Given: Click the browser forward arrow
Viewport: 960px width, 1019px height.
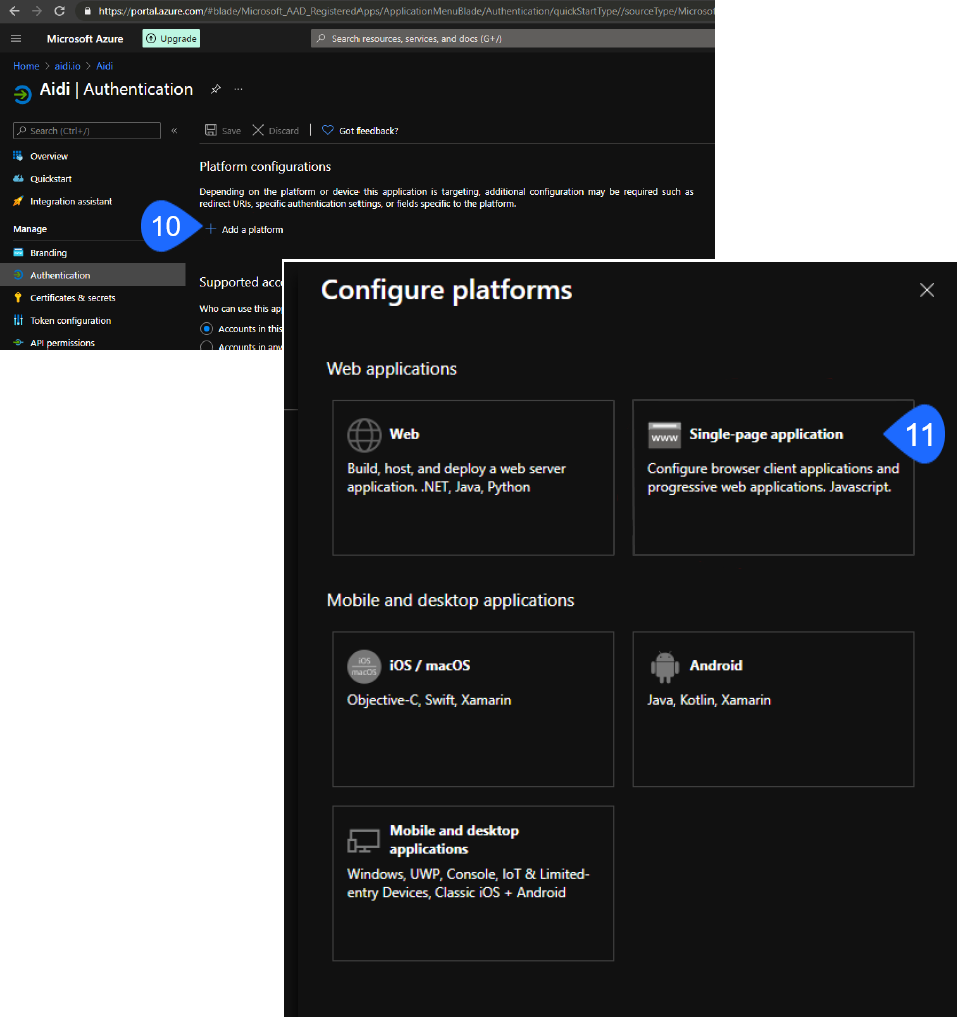Looking at the screenshot, I should pyautogui.click(x=36, y=11).
